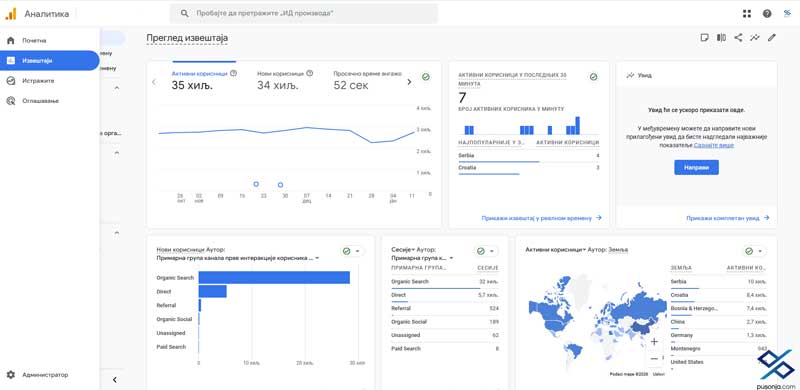Zoom in the world map

tap(655, 342)
